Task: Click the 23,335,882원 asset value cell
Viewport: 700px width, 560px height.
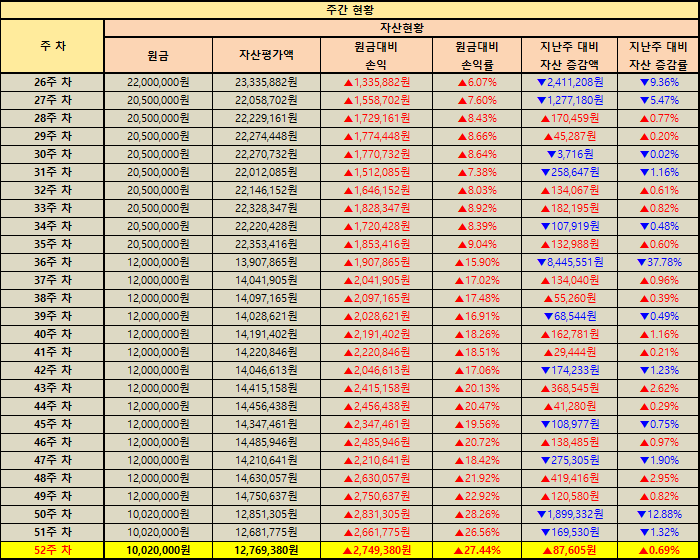Action: click(x=266, y=82)
